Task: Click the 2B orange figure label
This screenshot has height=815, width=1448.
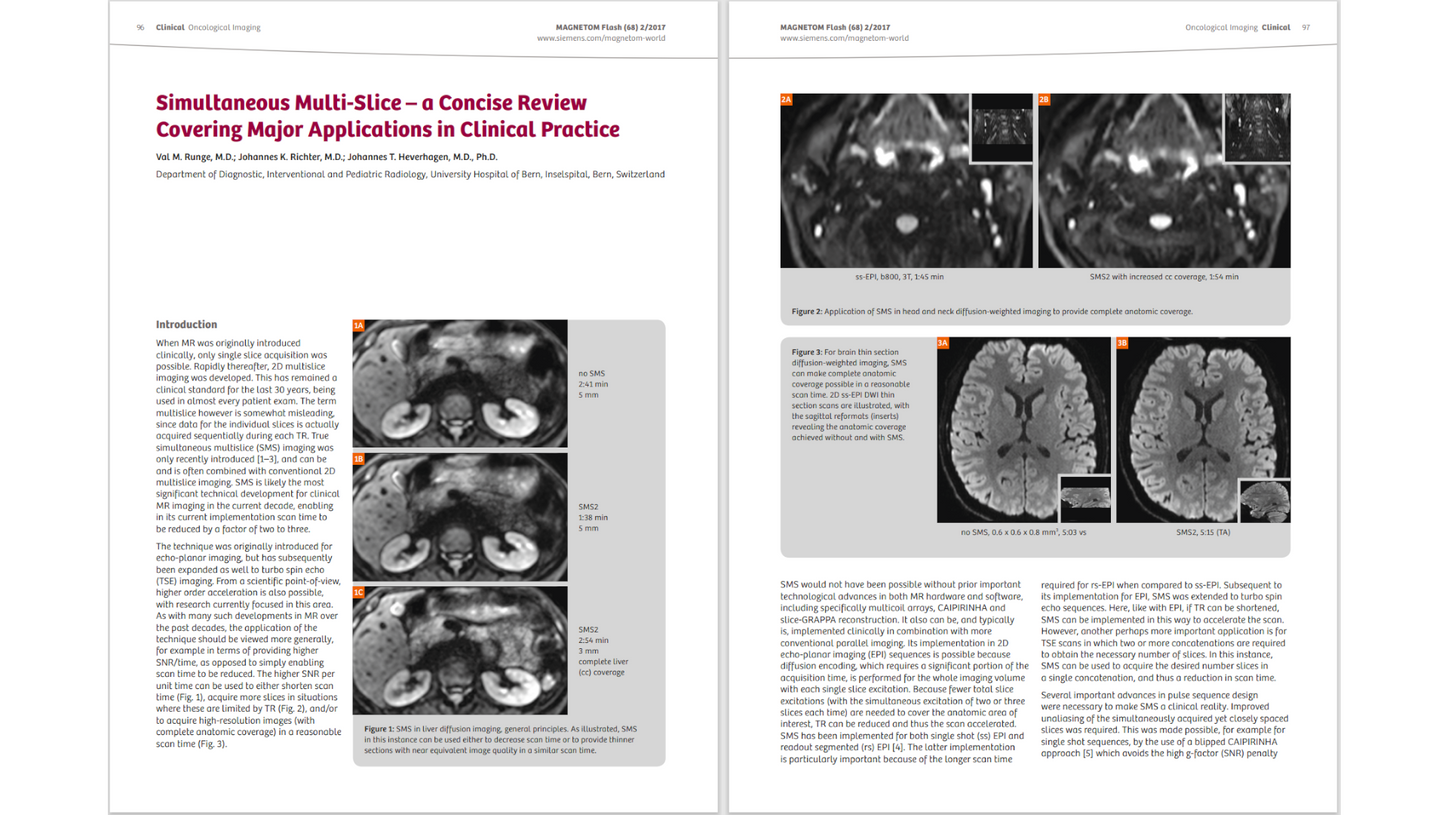Action: 1044,99
